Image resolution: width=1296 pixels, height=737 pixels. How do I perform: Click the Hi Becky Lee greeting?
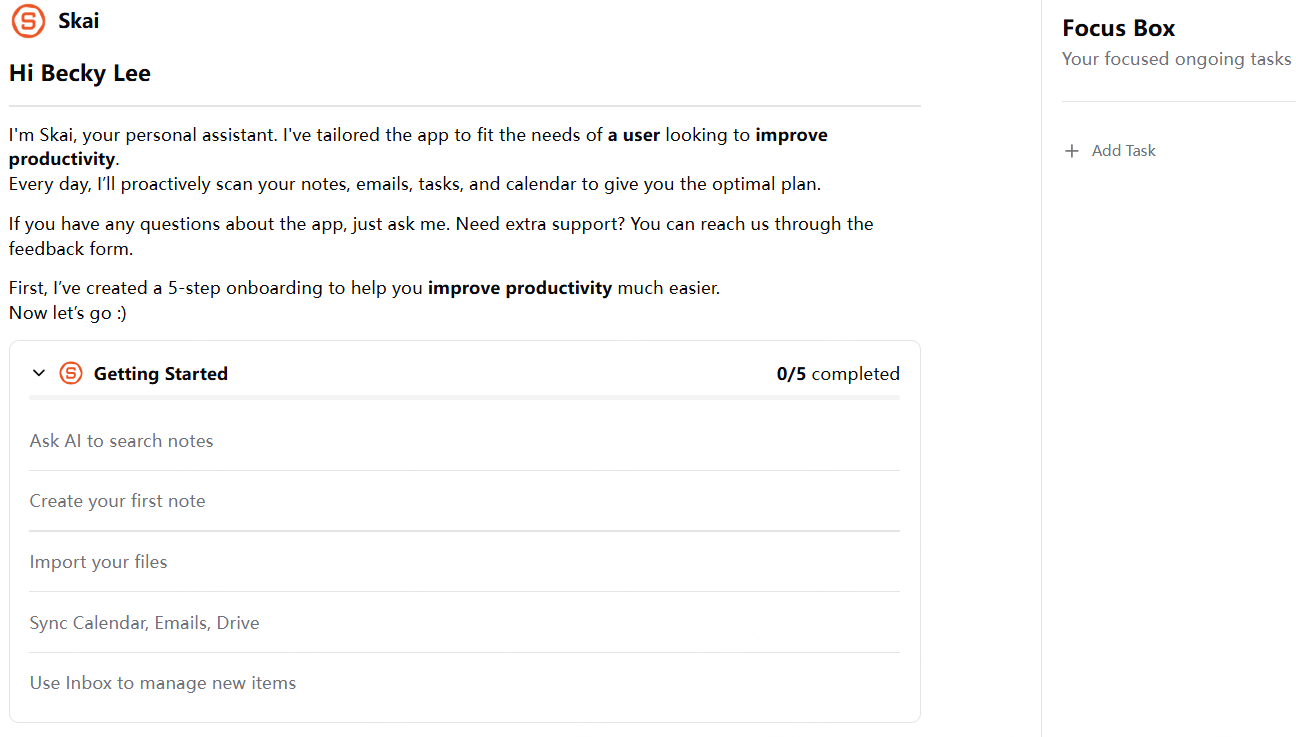pos(80,73)
